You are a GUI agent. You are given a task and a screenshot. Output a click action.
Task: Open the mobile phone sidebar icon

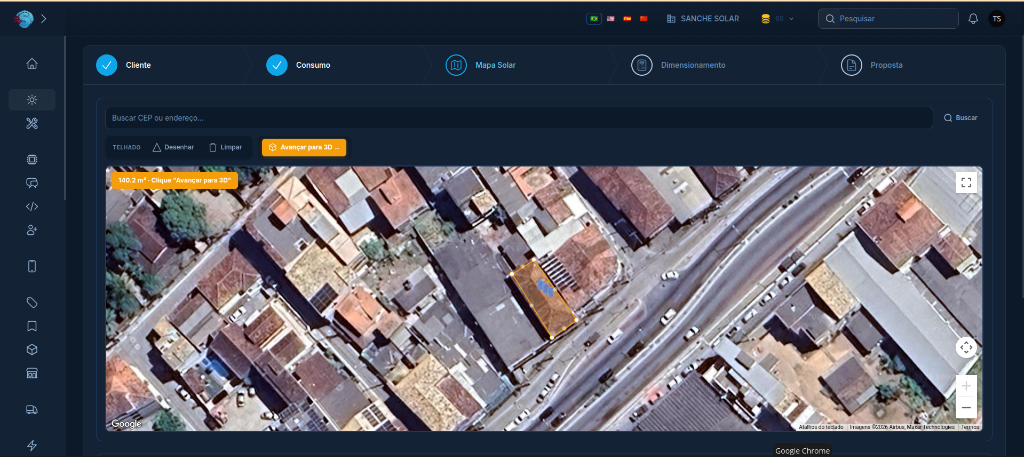[32, 266]
